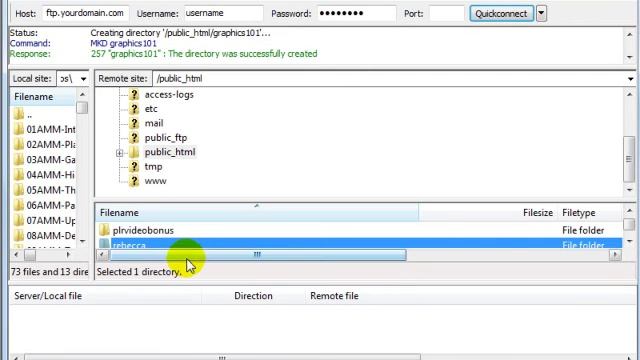
Task: Focus the Username input field
Action: (223, 13)
